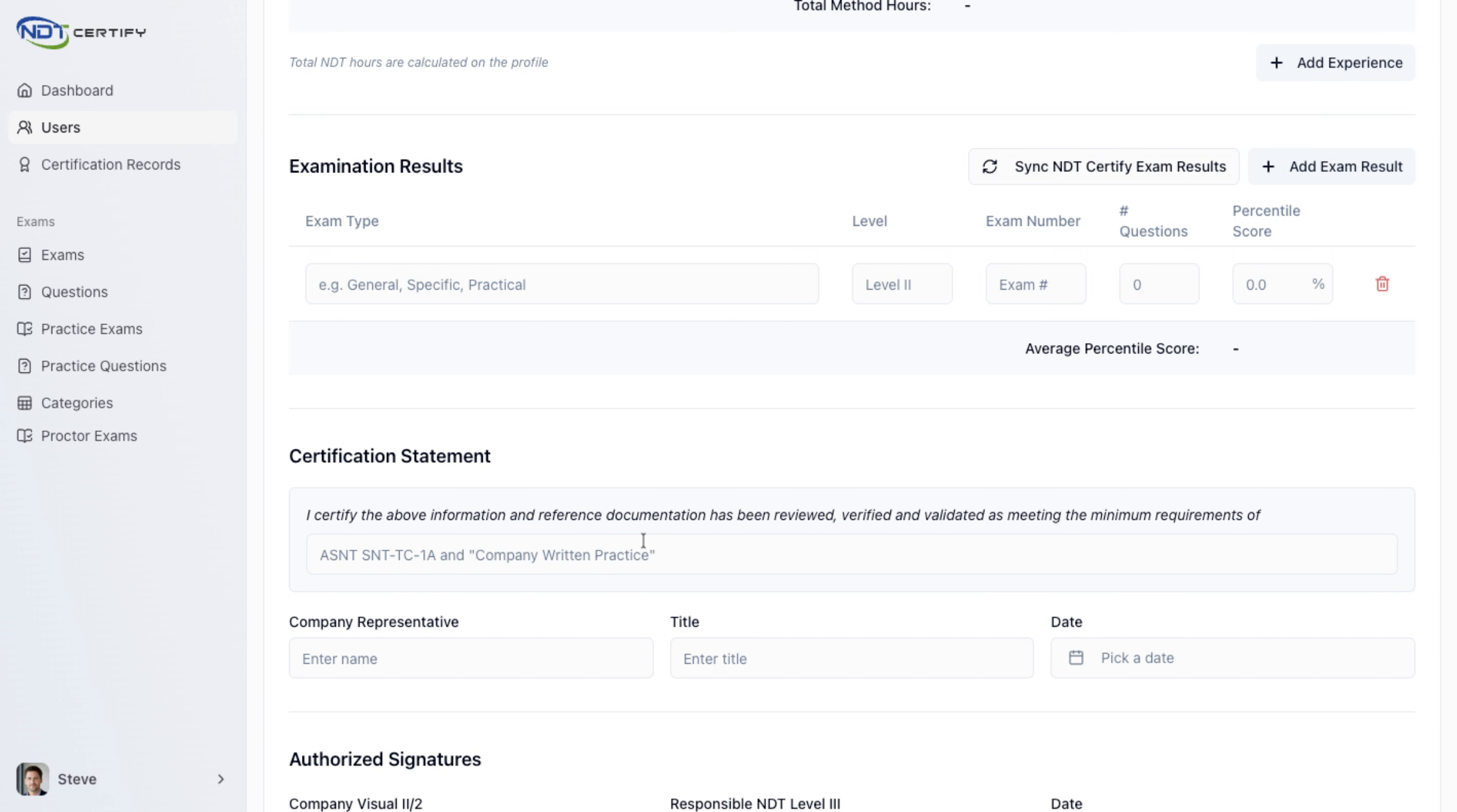The width and height of the screenshot is (1457, 812).
Task: Click the ASNT SNT-TC-1A requirements field
Action: point(851,554)
